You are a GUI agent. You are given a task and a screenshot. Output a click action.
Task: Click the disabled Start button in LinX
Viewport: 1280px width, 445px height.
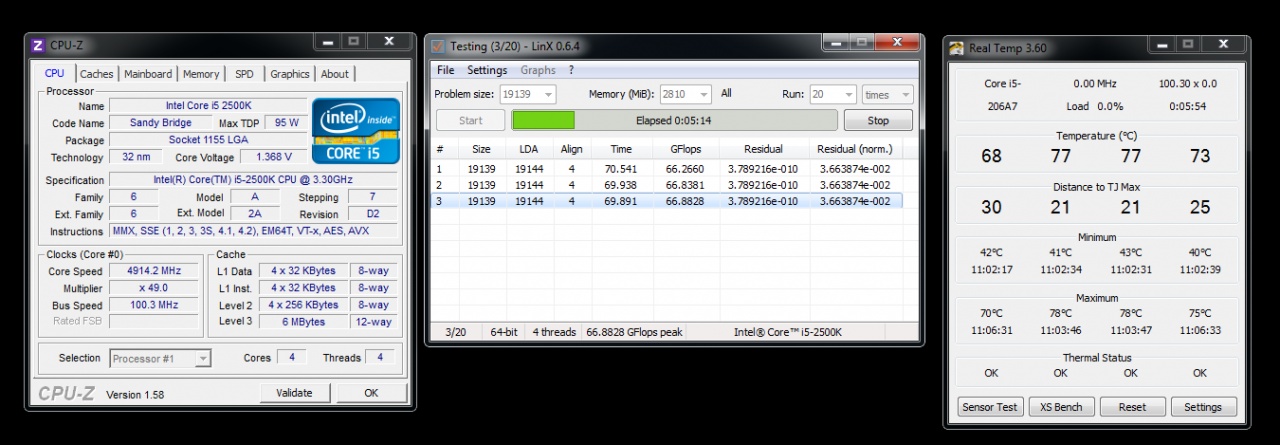coord(470,120)
